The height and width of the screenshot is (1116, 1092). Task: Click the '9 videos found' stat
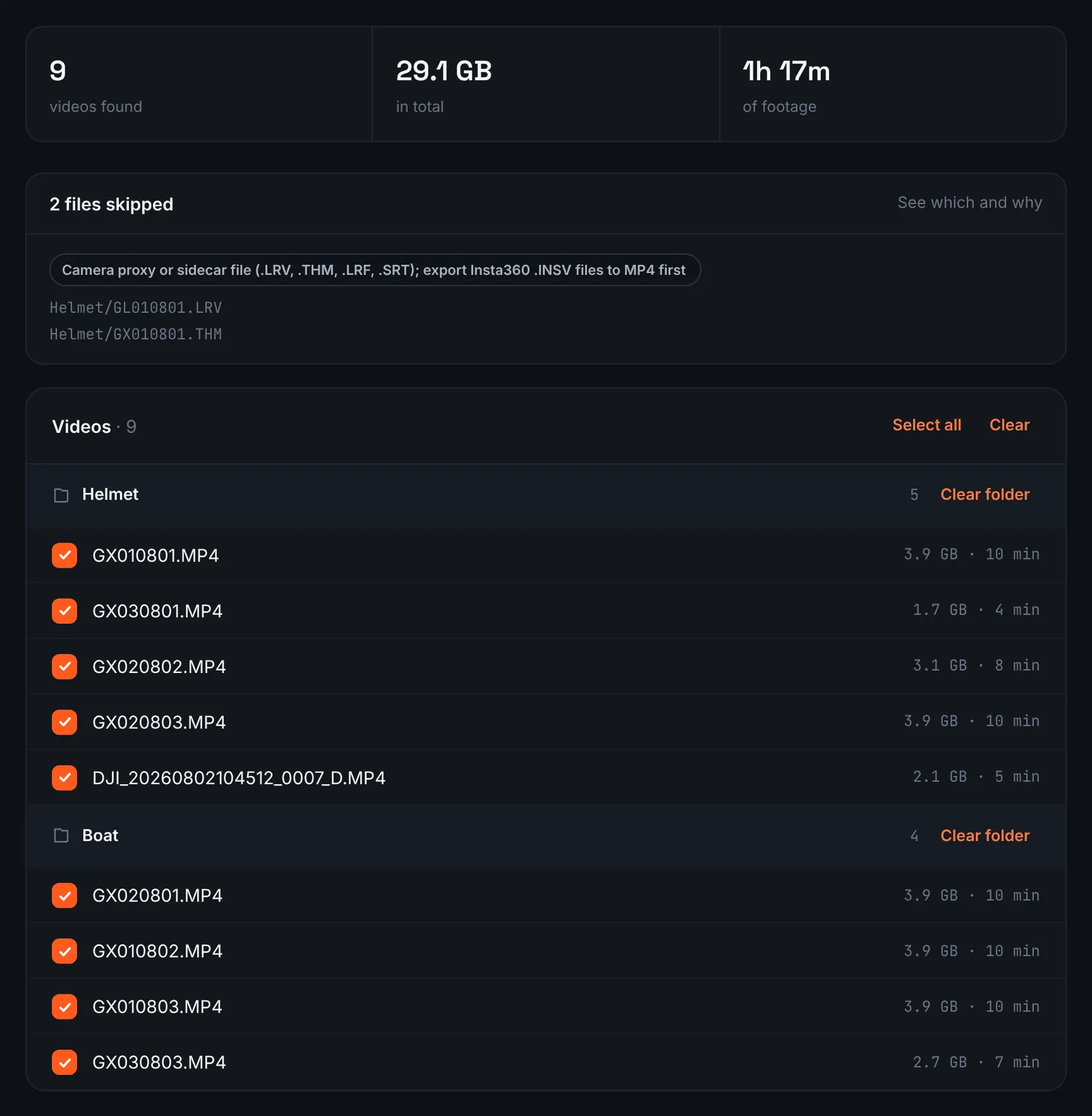(x=199, y=85)
